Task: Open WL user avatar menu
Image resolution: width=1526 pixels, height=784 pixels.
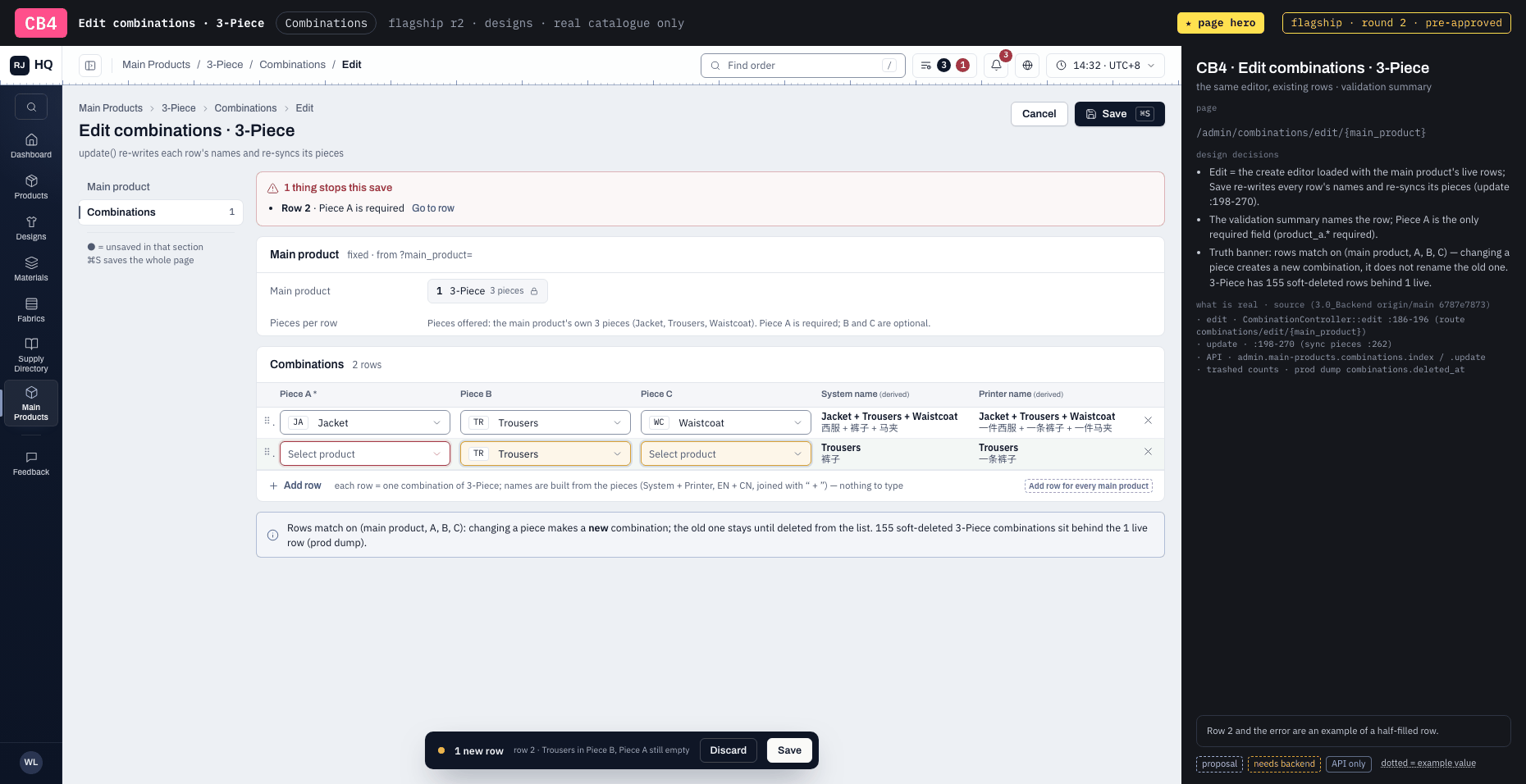Action: [31, 762]
